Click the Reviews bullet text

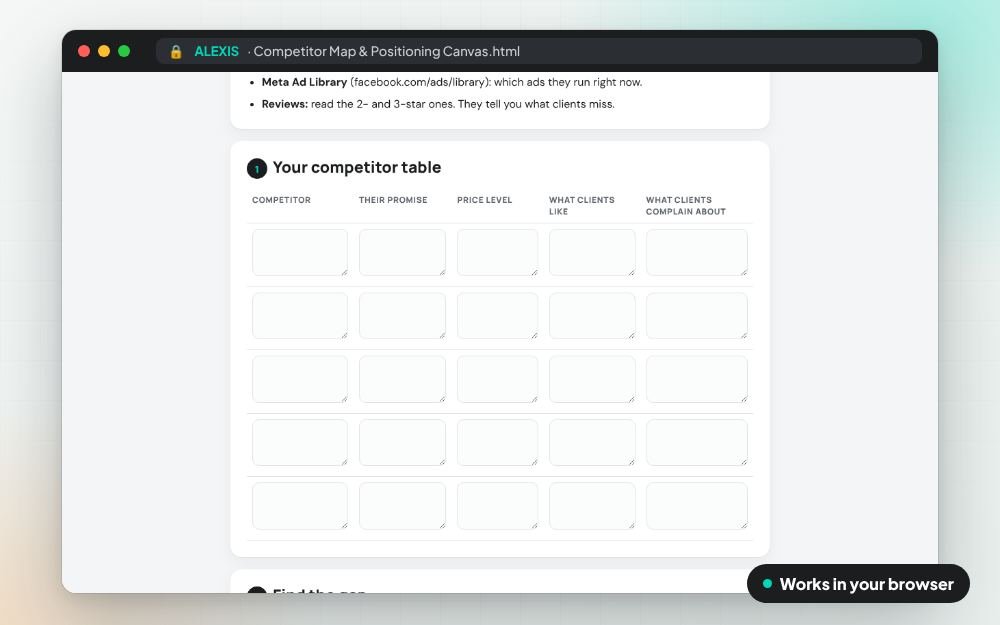click(x=438, y=104)
